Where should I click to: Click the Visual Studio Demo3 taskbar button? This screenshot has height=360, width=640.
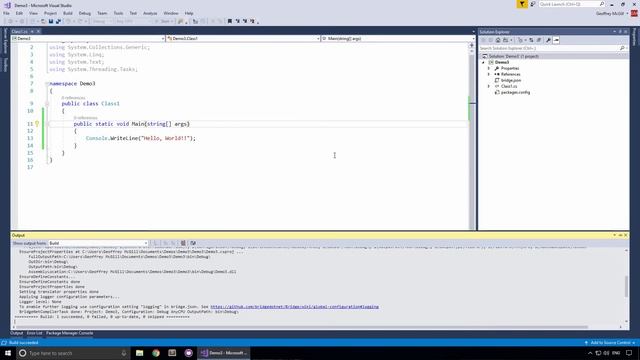pyautogui.click(x=224, y=353)
